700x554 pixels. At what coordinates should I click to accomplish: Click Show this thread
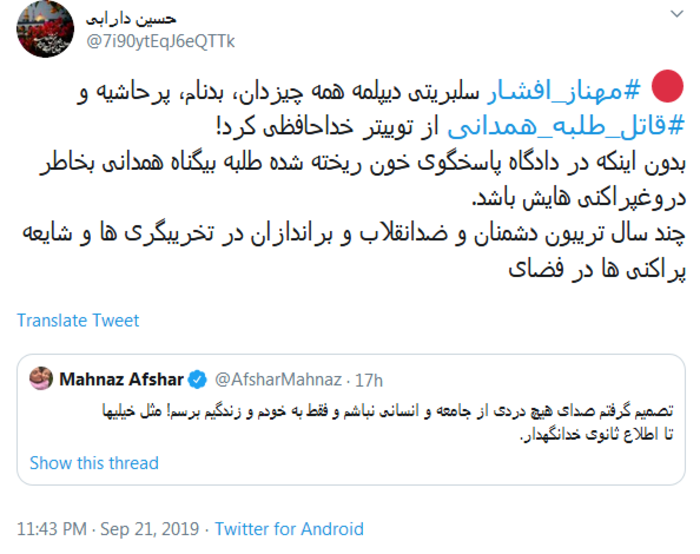[x=94, y=463]
